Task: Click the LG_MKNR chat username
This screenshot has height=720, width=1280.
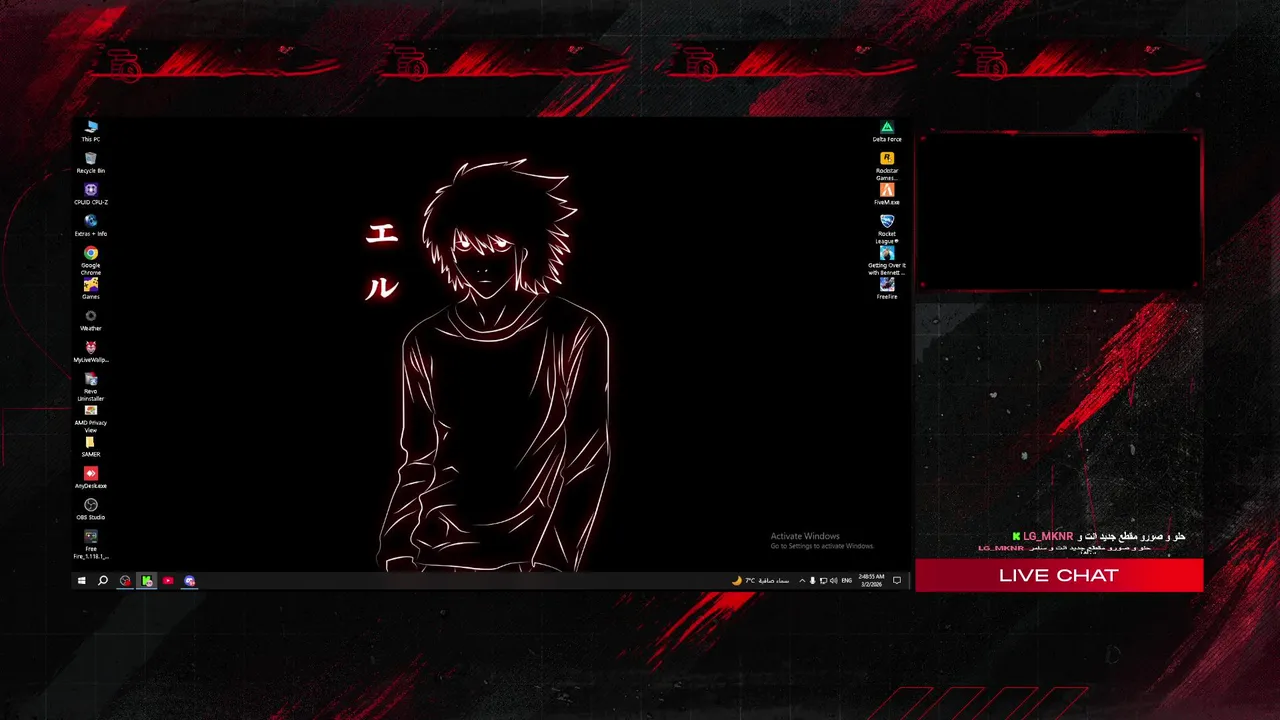Action: click(x=1047, y=537)
